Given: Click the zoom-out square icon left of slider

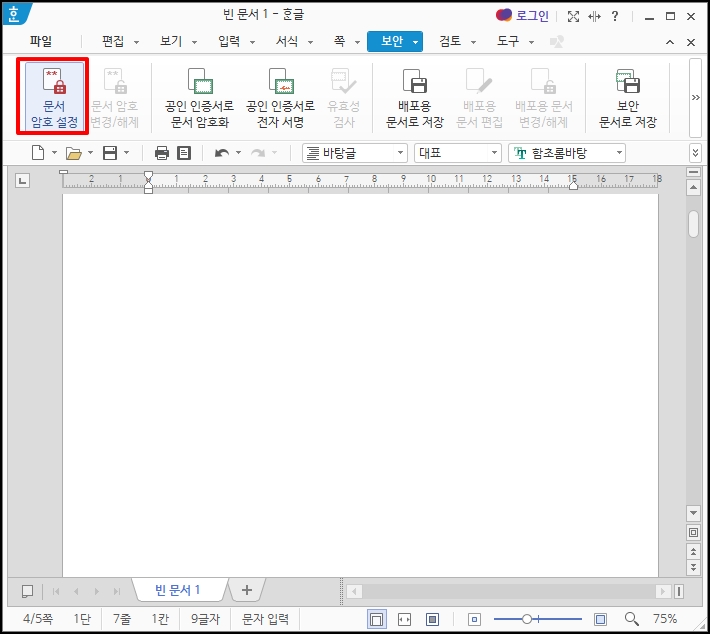Looking at the screenshot, I should (474, 619).
